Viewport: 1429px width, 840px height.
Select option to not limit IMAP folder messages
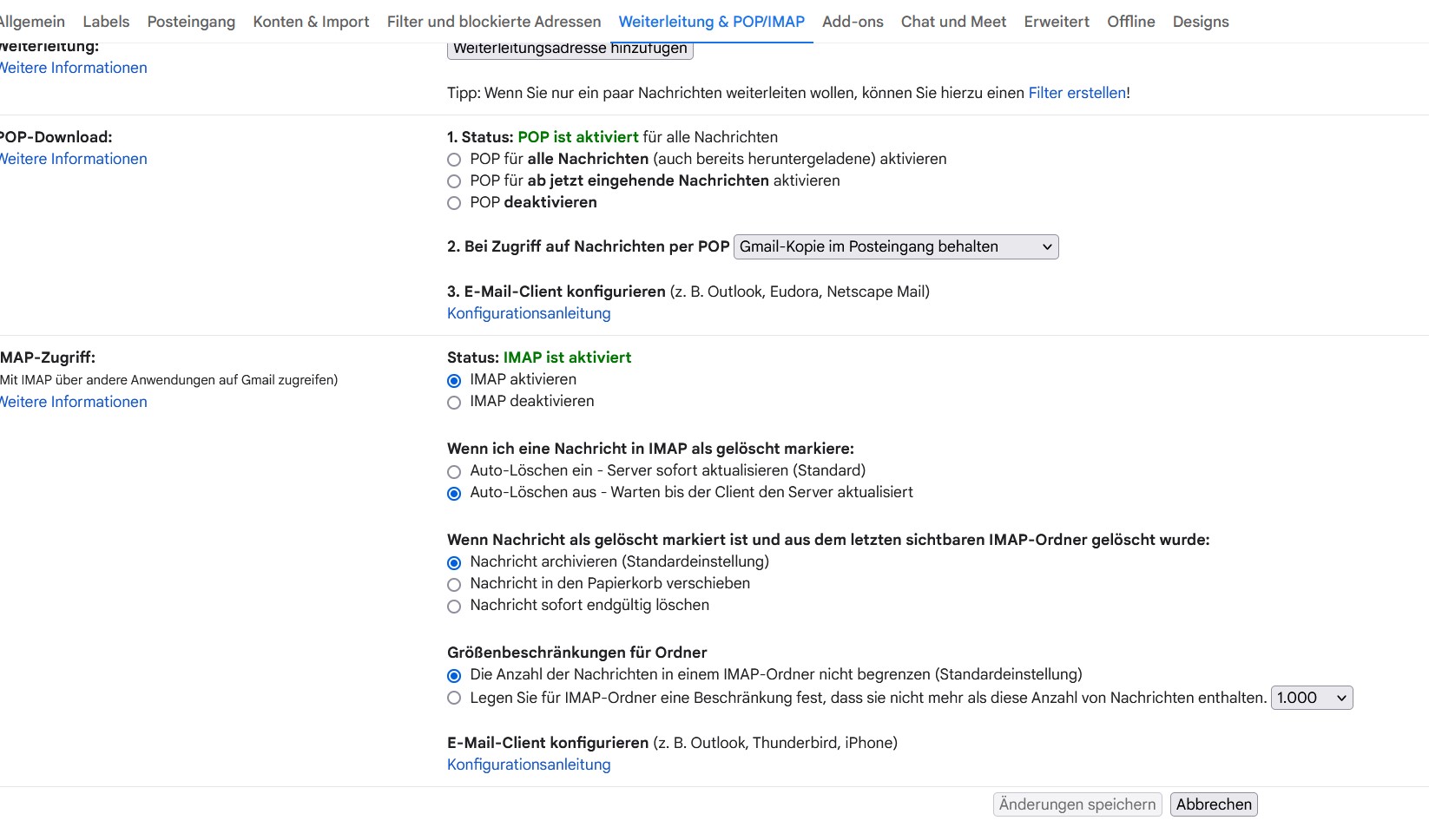point(454,675)
